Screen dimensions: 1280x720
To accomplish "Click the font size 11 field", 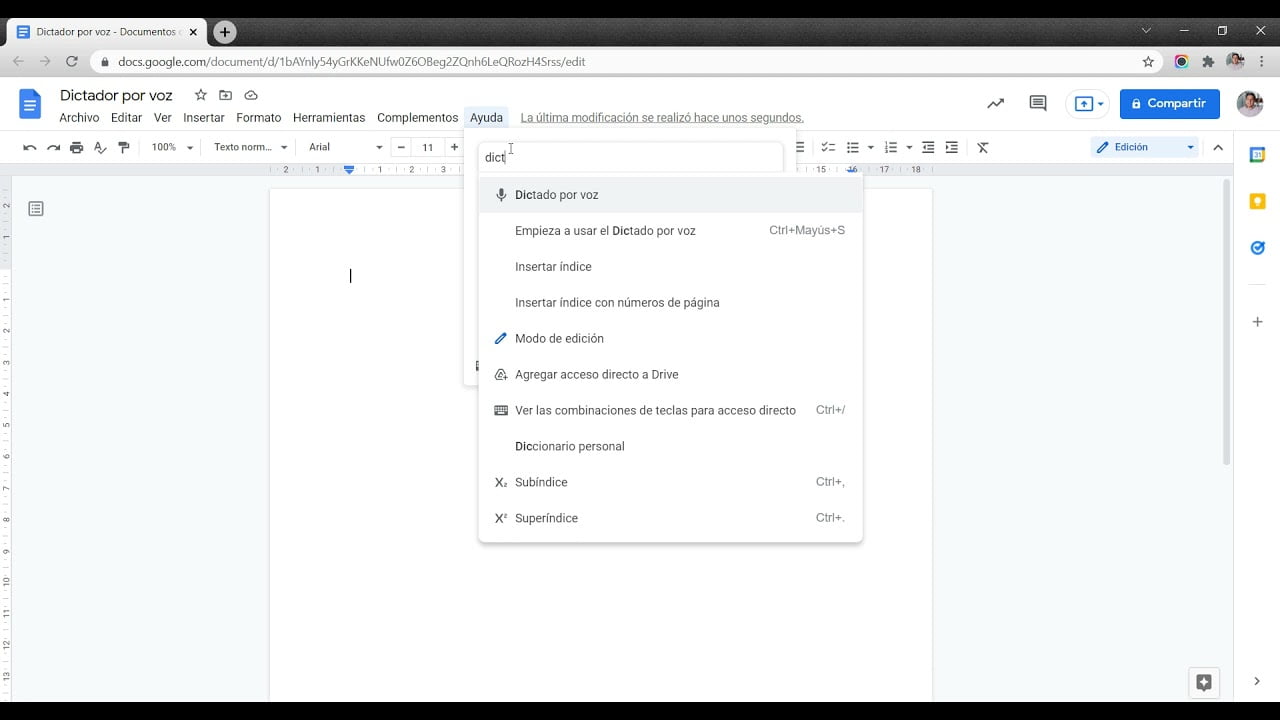I will (x=428, y=147).
